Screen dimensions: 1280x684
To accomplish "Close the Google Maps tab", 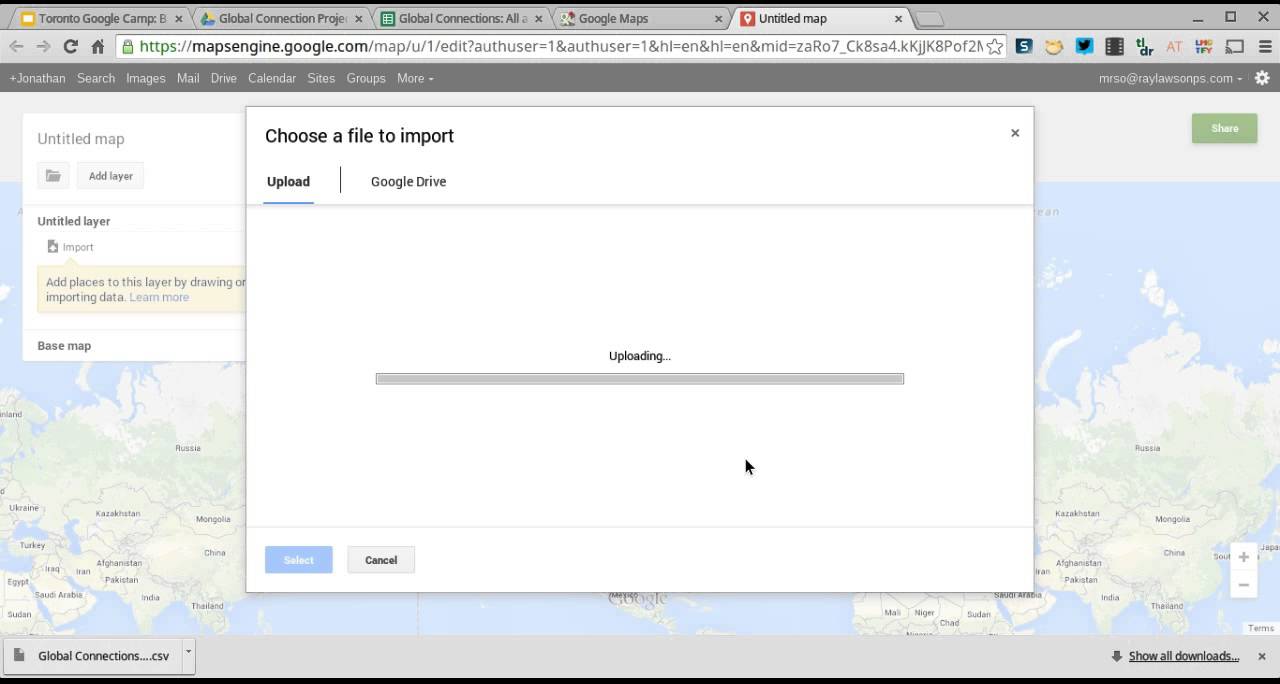I will coord(719,19).
